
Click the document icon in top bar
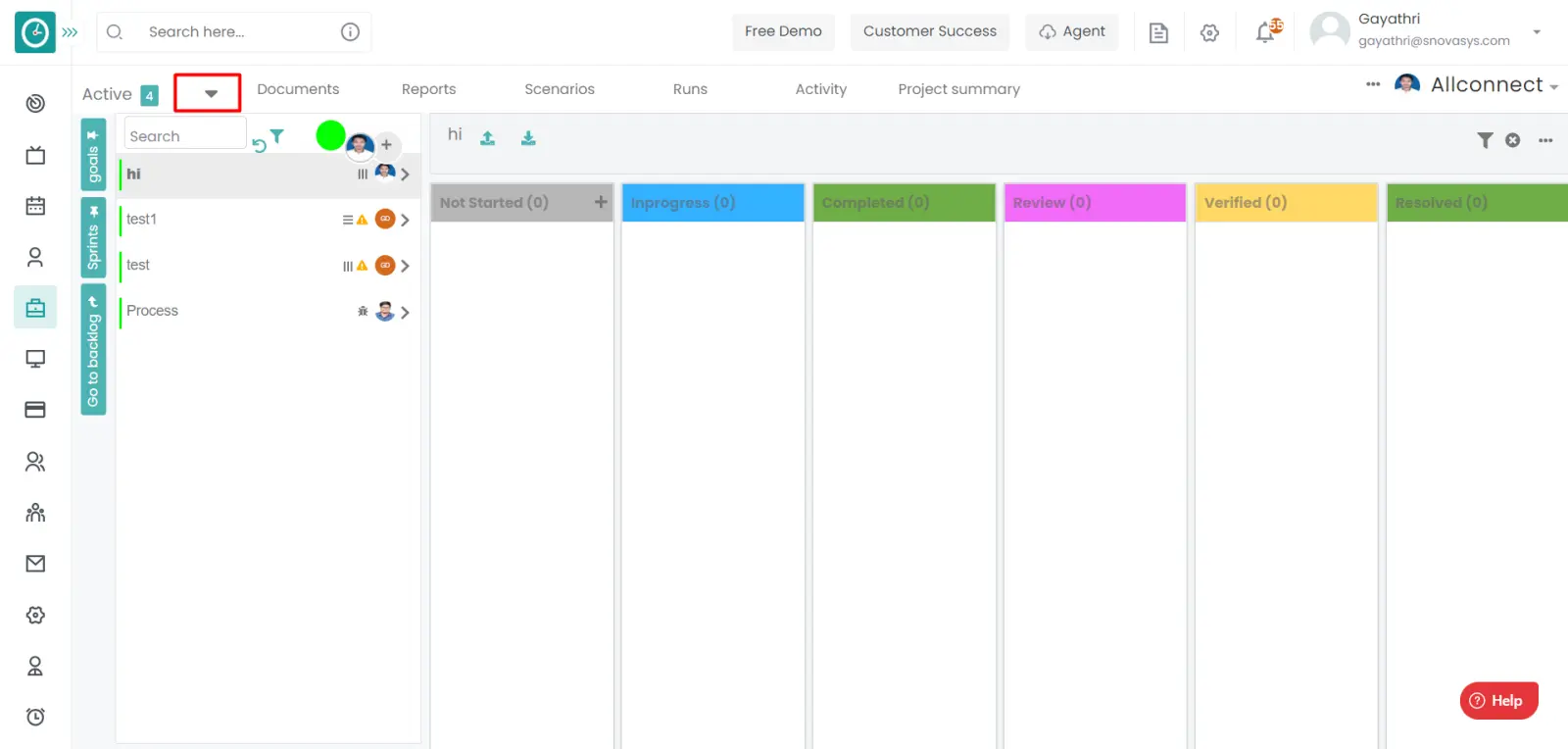[1158, 32]
